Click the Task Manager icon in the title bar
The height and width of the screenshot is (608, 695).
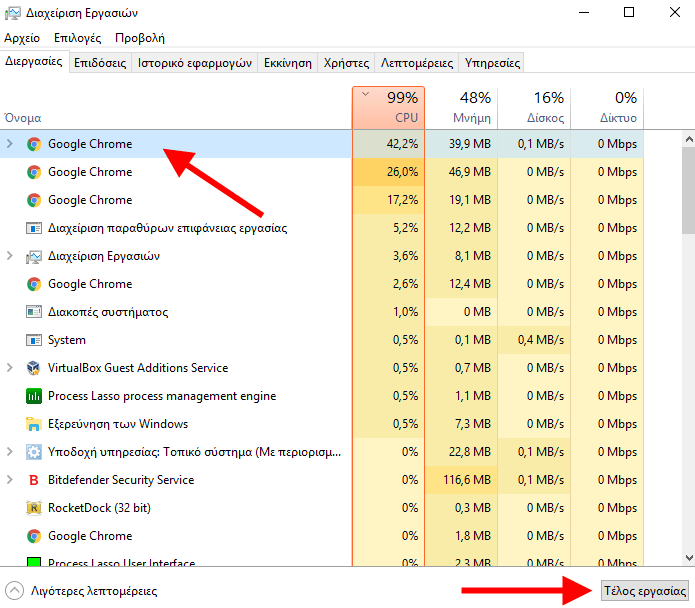(x=12, y=13)
